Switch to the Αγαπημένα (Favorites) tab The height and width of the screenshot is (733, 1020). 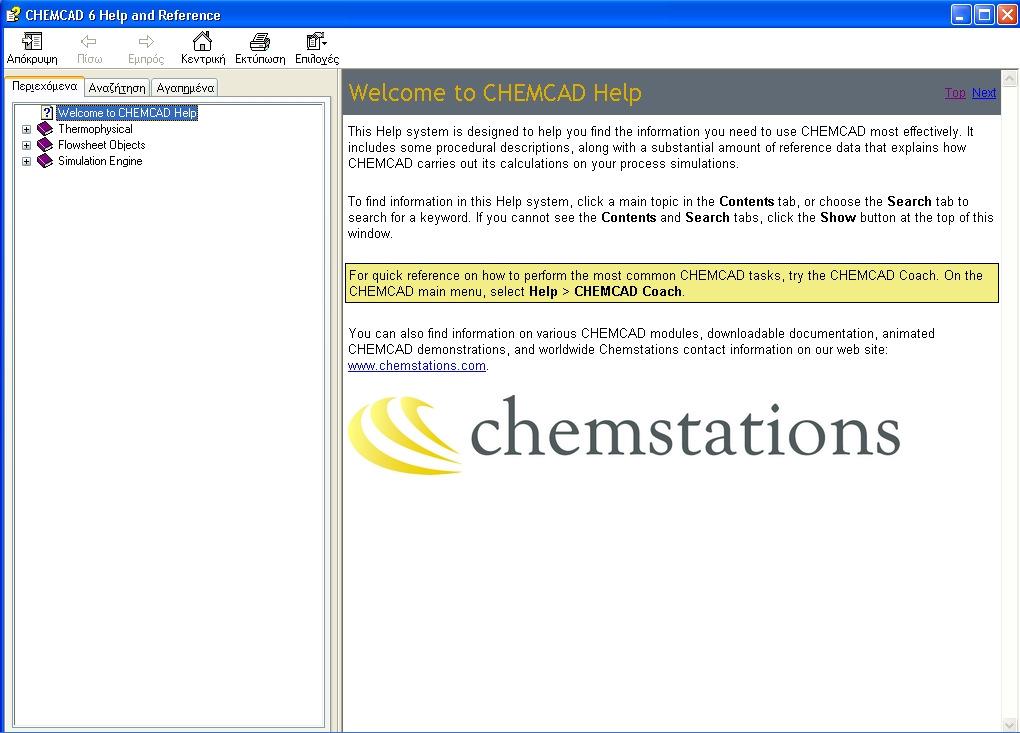(x=185, y=88)
